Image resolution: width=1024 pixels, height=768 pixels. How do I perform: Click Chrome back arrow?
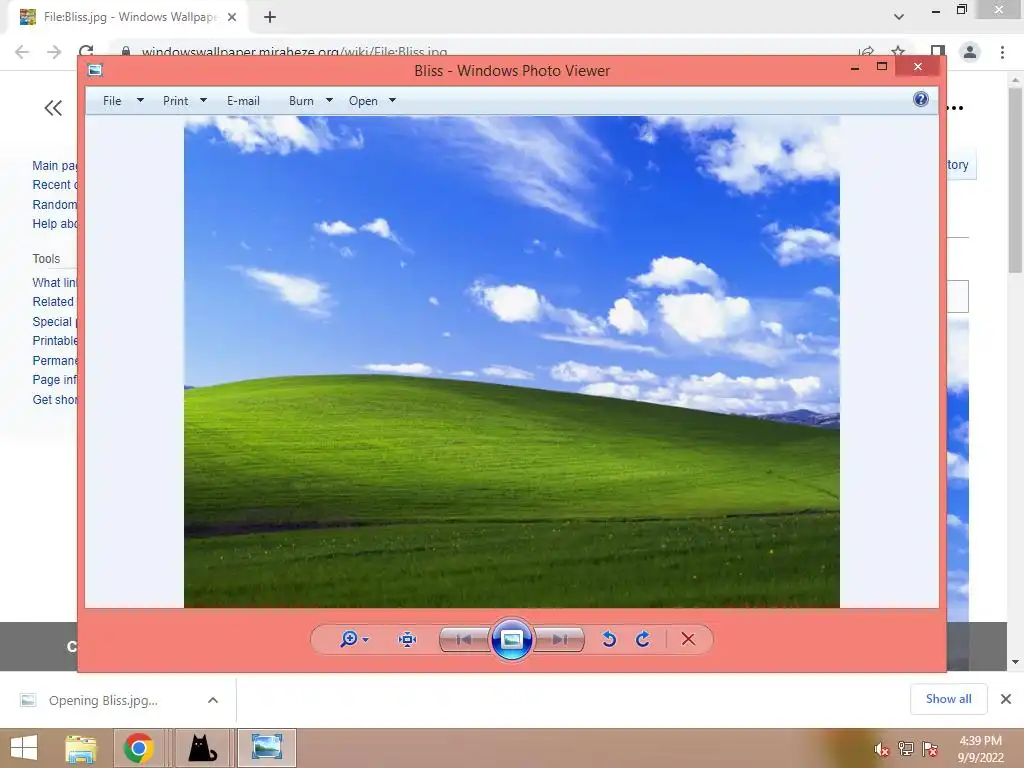point(22,52)
